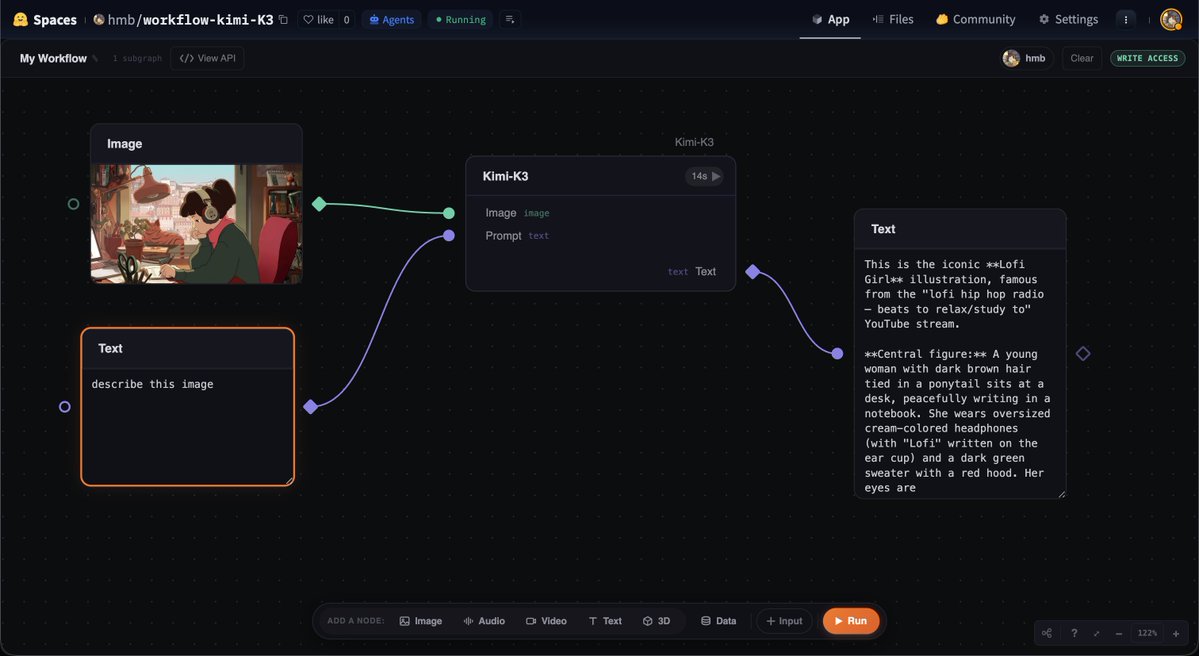Click the prompt Text node's left input port
The width and height of the screenshot is (1199, 656).
tap(65, 407)
